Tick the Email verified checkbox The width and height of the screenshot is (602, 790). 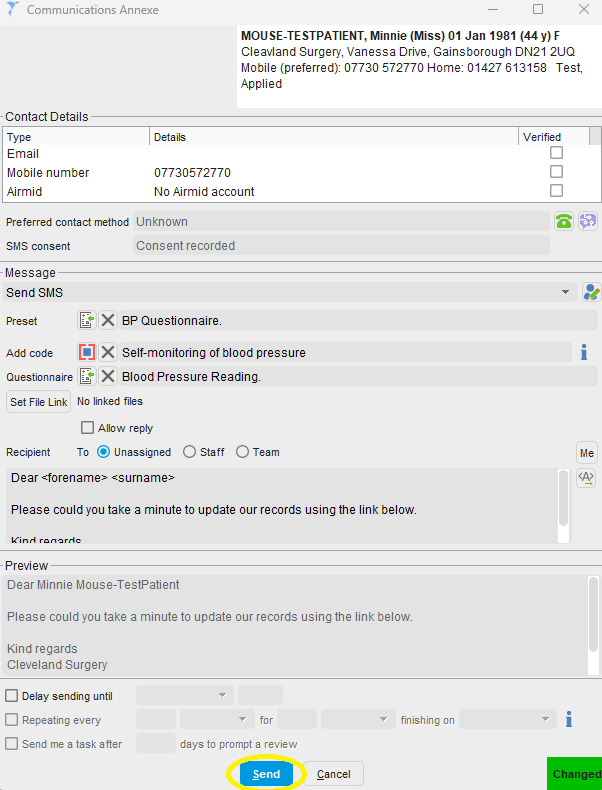tap(556, 153)
